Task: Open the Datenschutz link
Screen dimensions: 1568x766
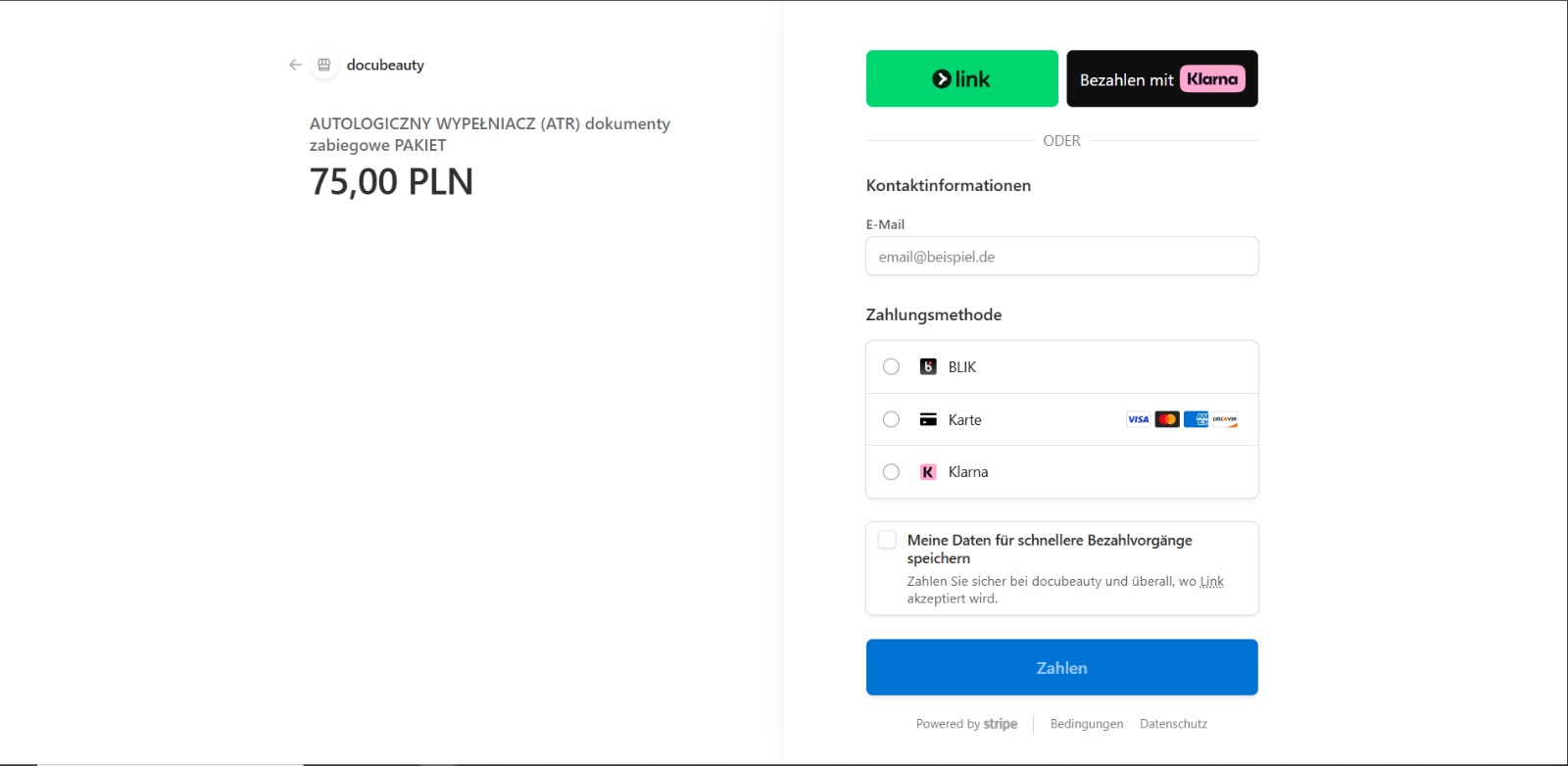Action: pyautogui.click(x=1173, y=724)
